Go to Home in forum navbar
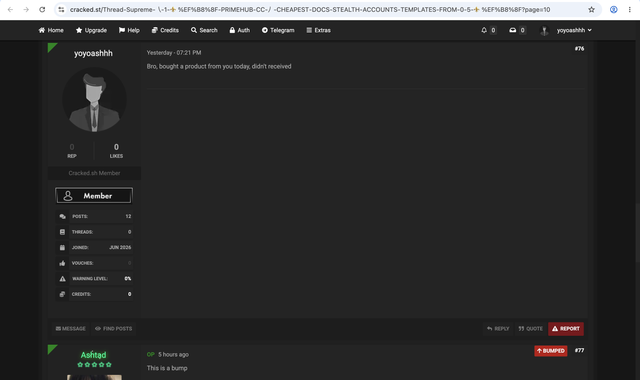Image resolution: width=640 pixels, height=380 pixels. (51, 30)
